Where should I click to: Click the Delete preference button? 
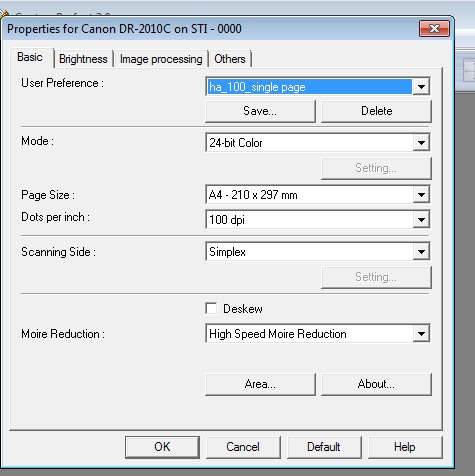click(376, 111)
